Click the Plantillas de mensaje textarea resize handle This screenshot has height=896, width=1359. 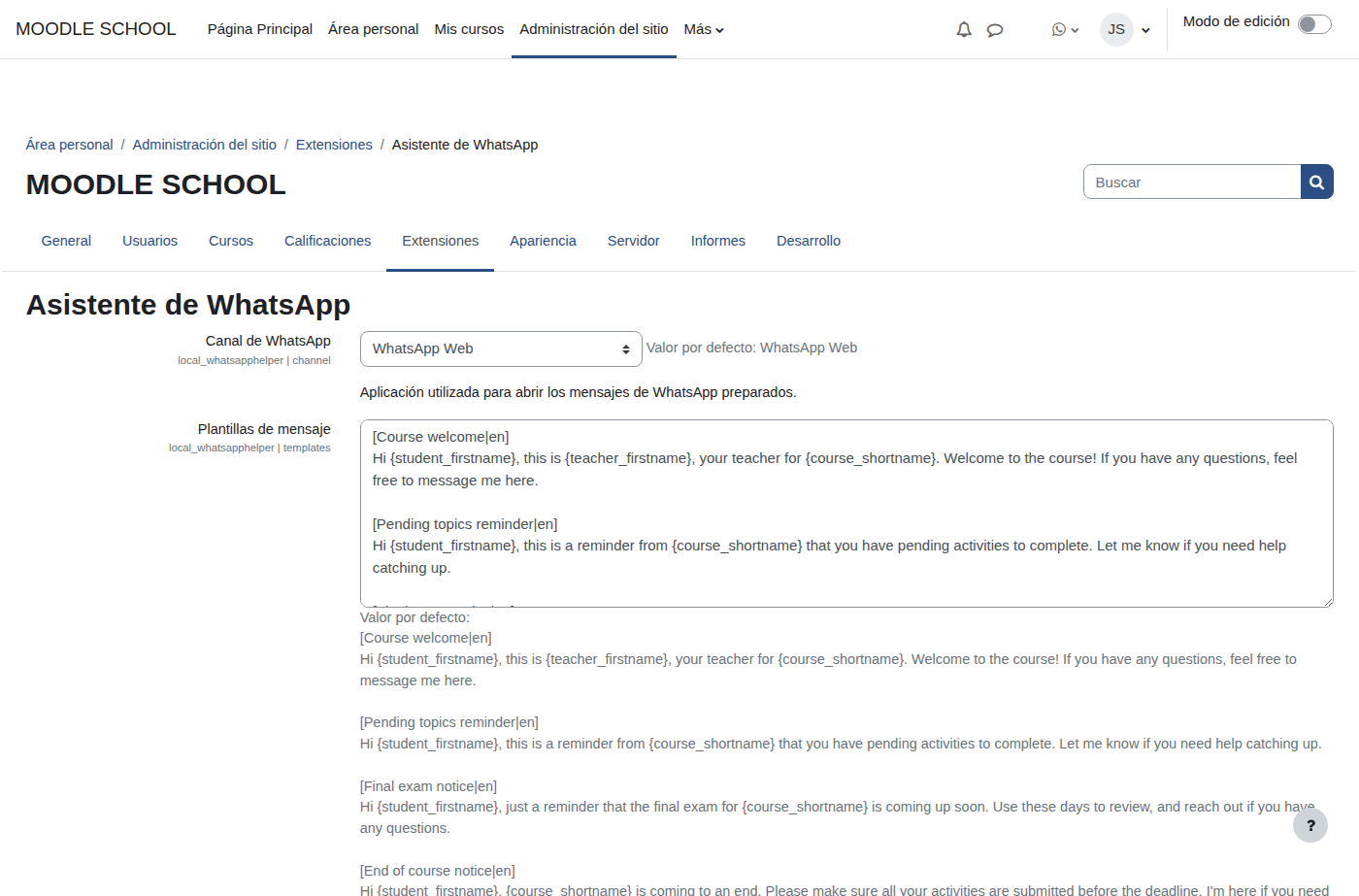tap(1327, 601)
